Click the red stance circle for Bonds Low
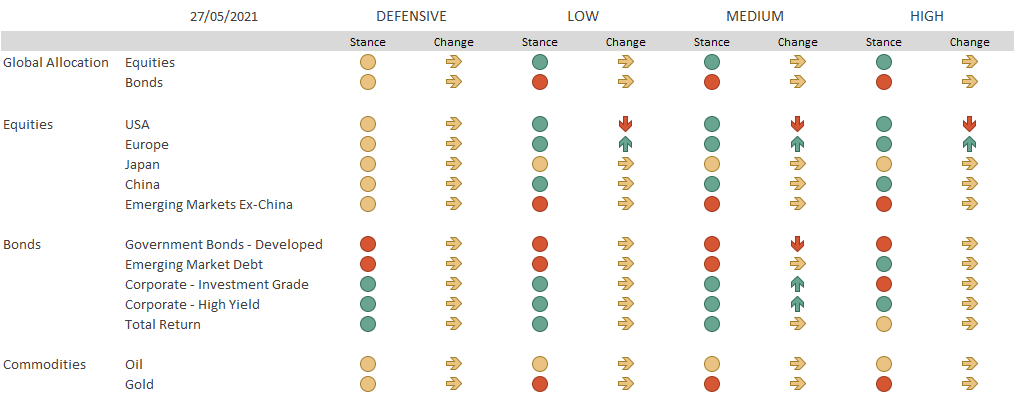 click(x=540, y=82)
